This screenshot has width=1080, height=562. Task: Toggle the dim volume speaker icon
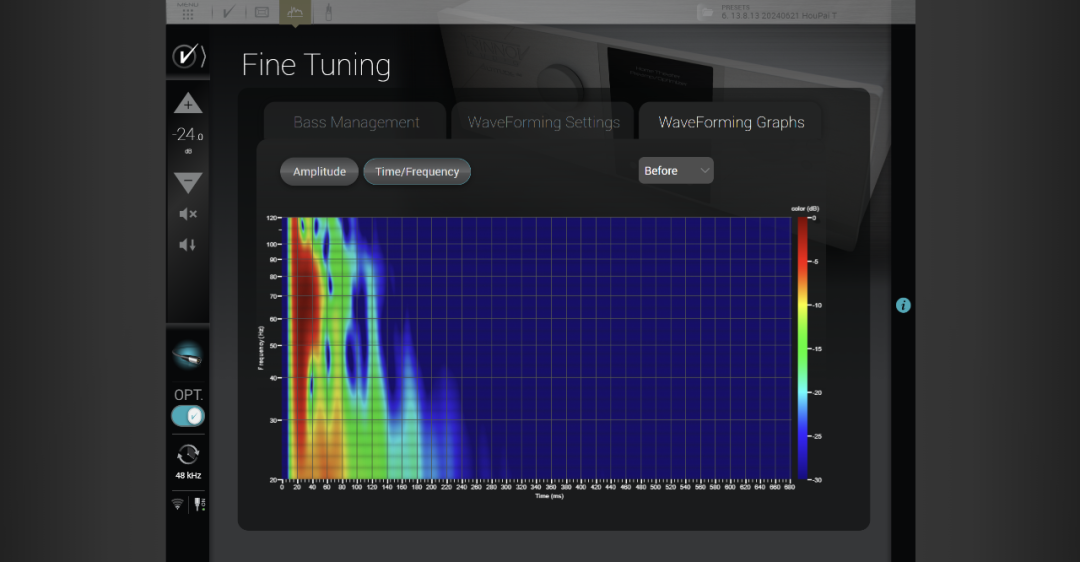pos(188,245)
